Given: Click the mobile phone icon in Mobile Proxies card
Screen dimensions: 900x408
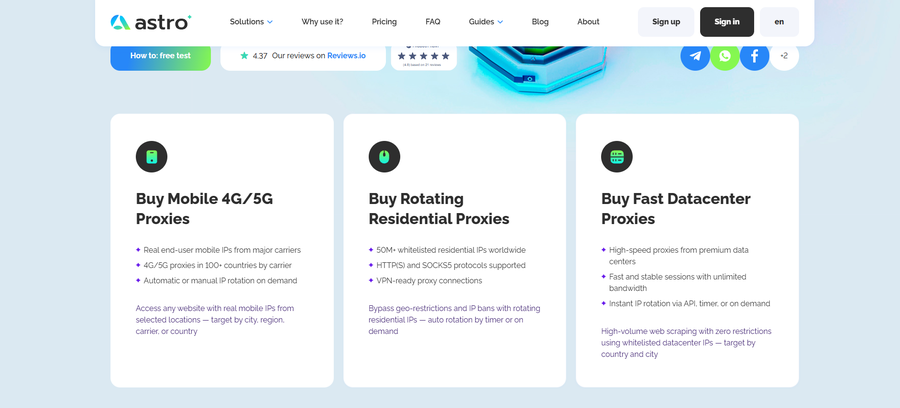Looking at the screenshot, I should [x=152, y=157].
